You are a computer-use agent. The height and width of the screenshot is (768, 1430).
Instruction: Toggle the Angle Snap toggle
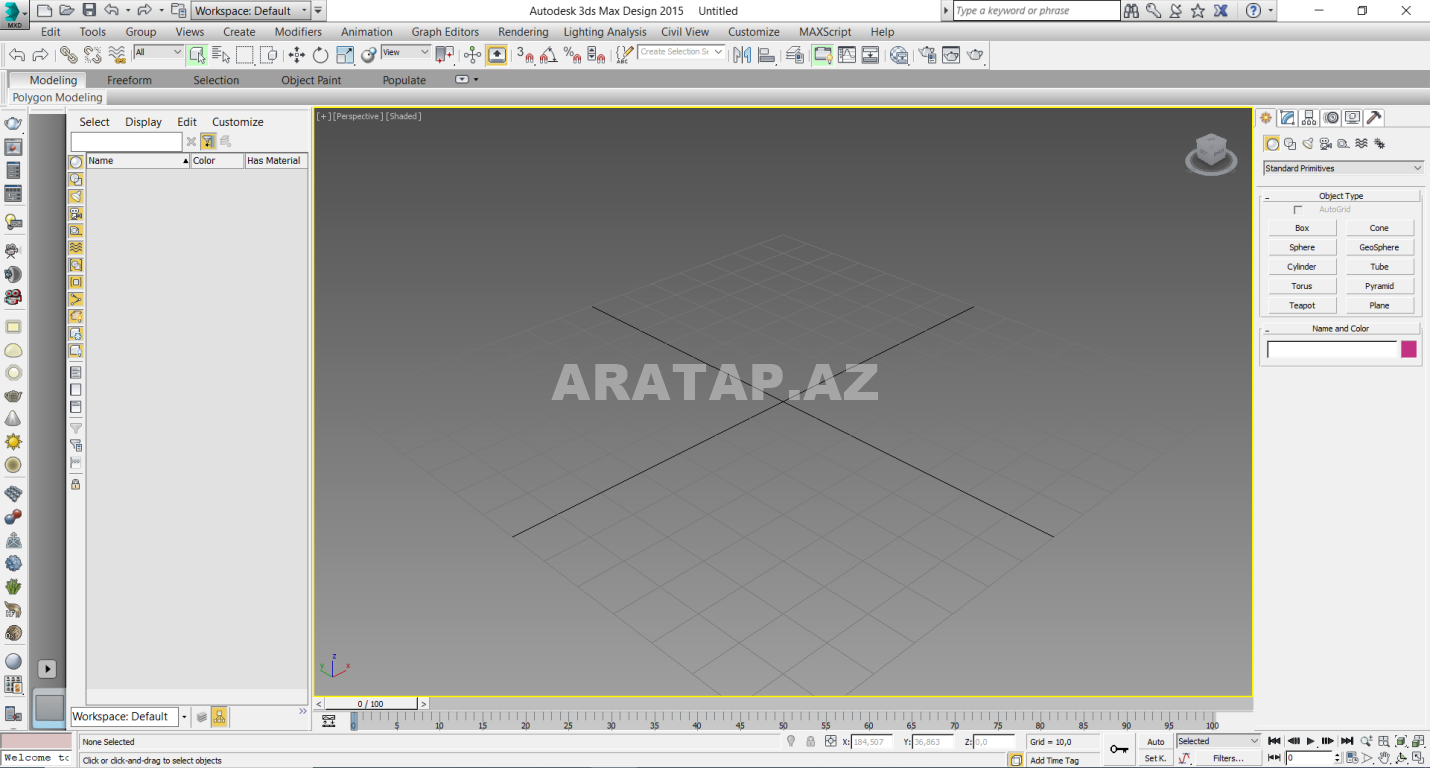548,55
